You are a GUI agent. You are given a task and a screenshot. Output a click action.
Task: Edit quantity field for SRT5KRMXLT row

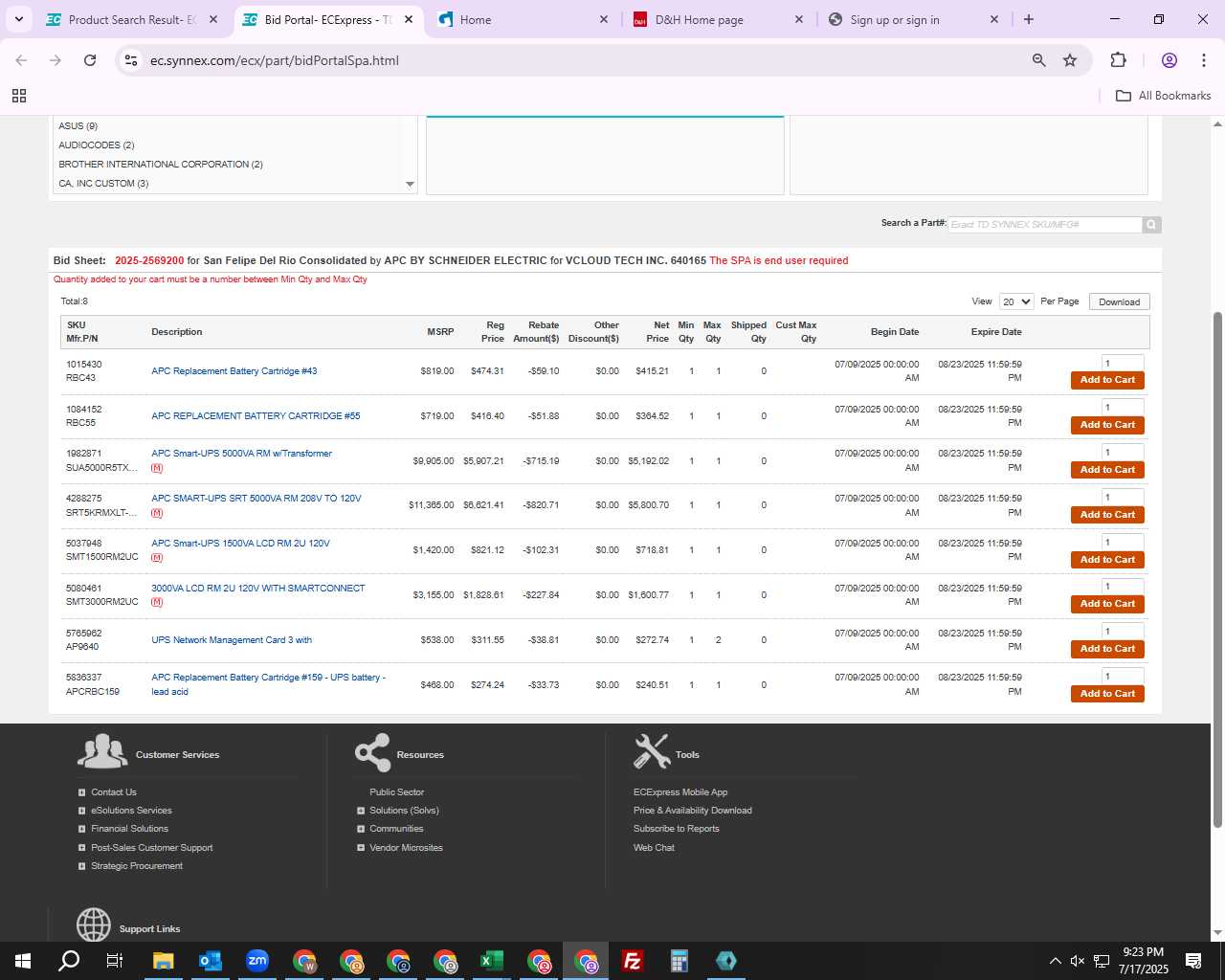1123,498
